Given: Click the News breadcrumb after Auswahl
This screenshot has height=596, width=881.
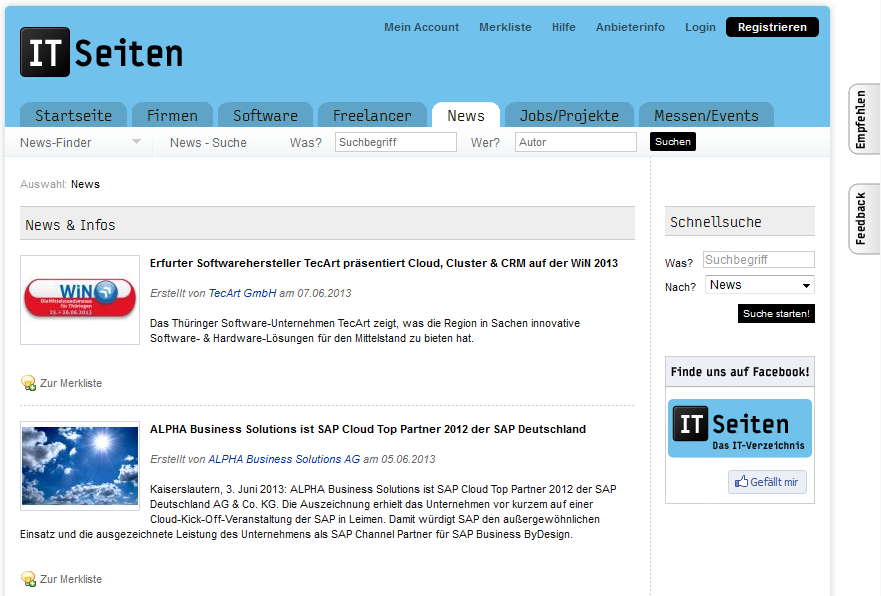Looking at the screenshot, I should coord(85,184).
